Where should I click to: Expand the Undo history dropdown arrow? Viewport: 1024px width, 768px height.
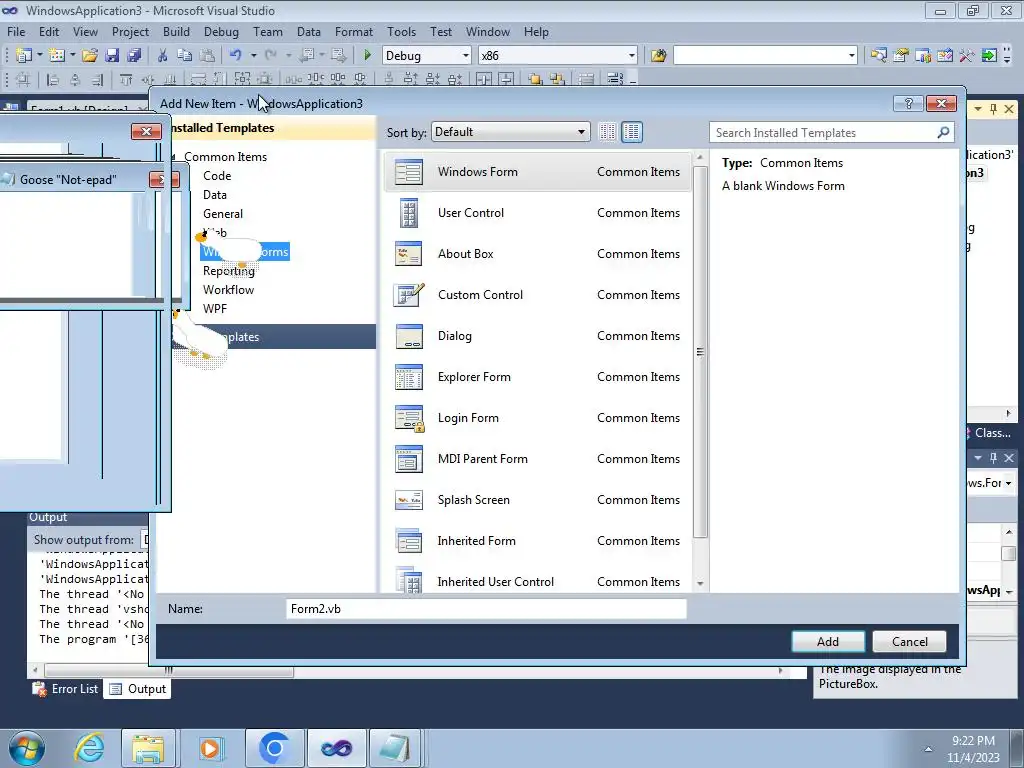[x=253, y=56]
